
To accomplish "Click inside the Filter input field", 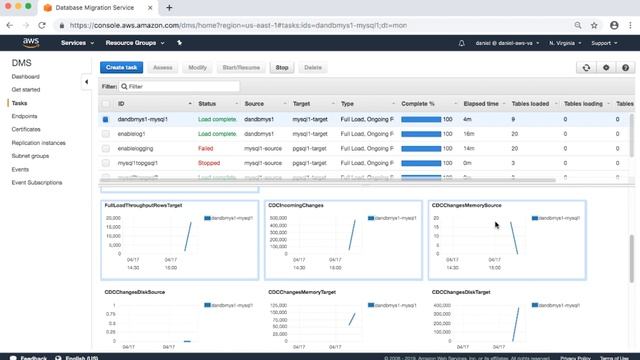I will pyautogui.click(x=180, y=87).
